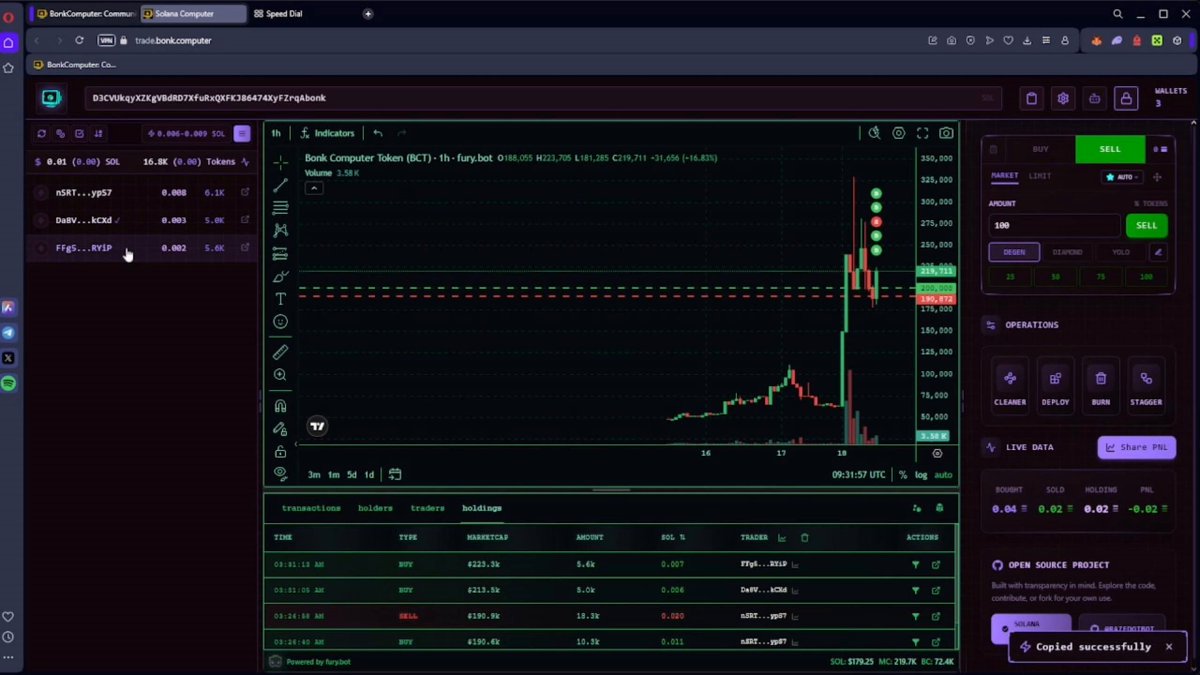Select the crosshair cursor tool
The image size is (1200, 675).
point(280,162)
